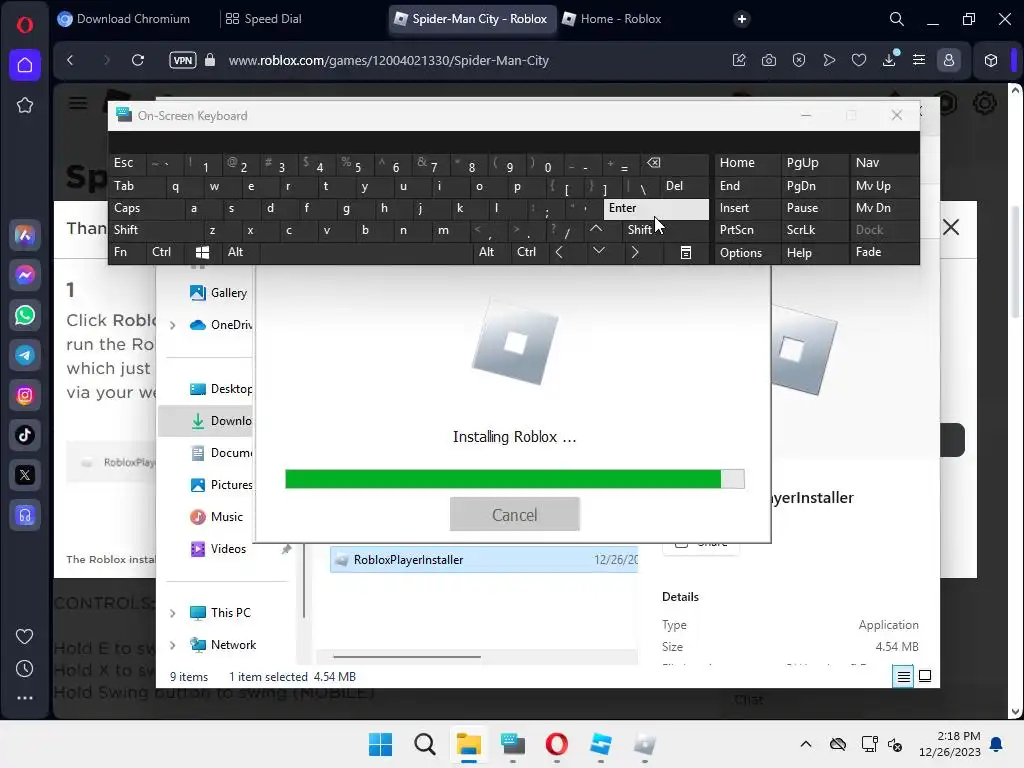The width and height of the screenshot is (1024, 768).
Task: Open taskbar Search magnifier
Action: 424,744
